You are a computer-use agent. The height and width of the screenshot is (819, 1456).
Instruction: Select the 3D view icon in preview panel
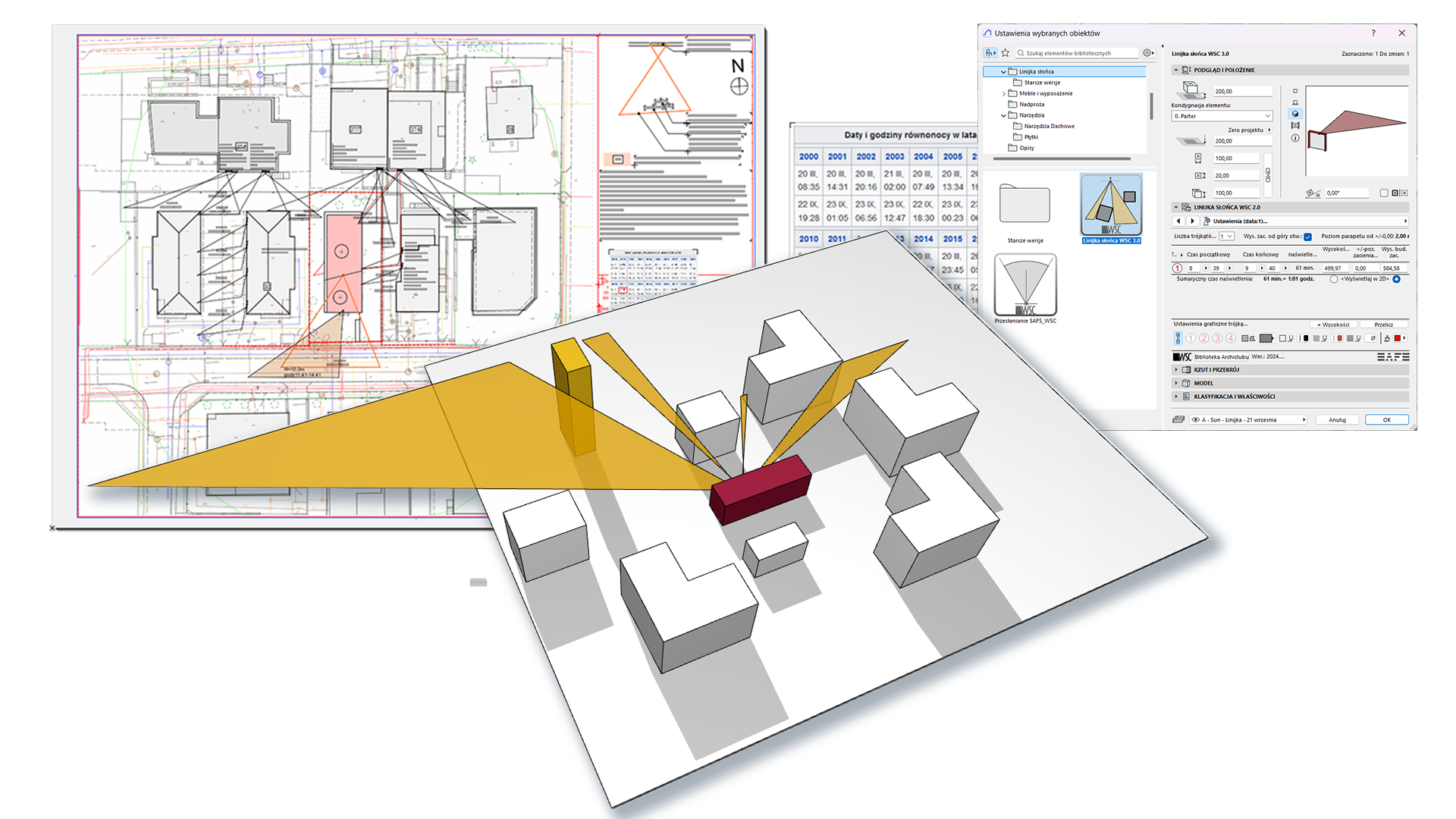(x=1295, y=114)
